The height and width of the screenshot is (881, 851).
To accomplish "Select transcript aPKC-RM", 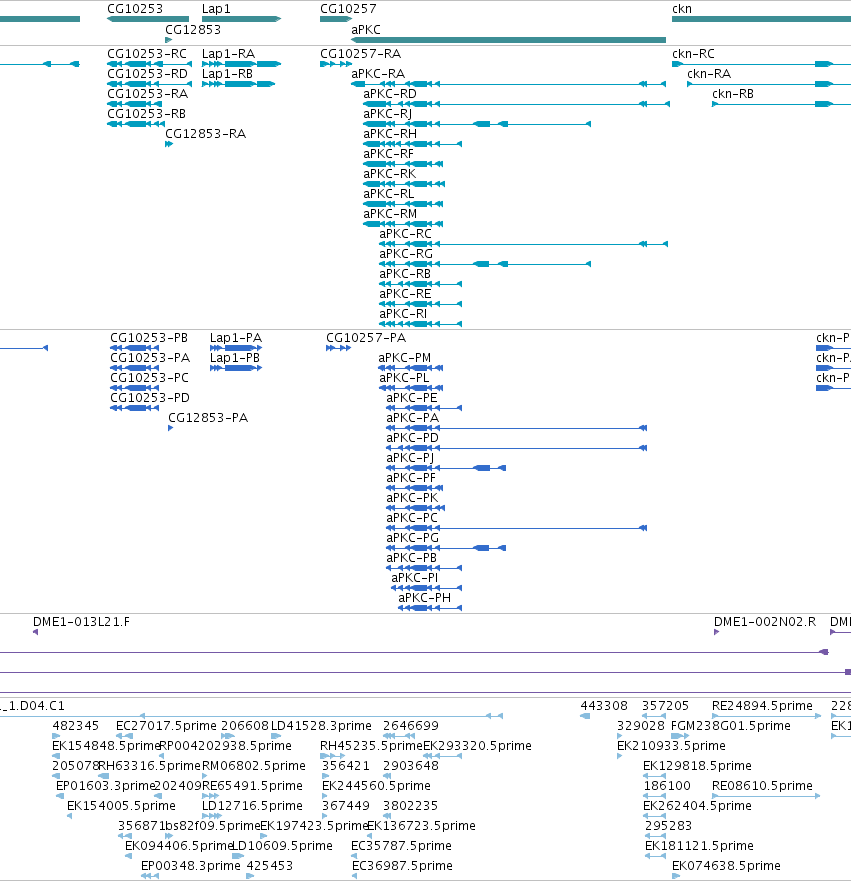I will click(x=403, y=224).
